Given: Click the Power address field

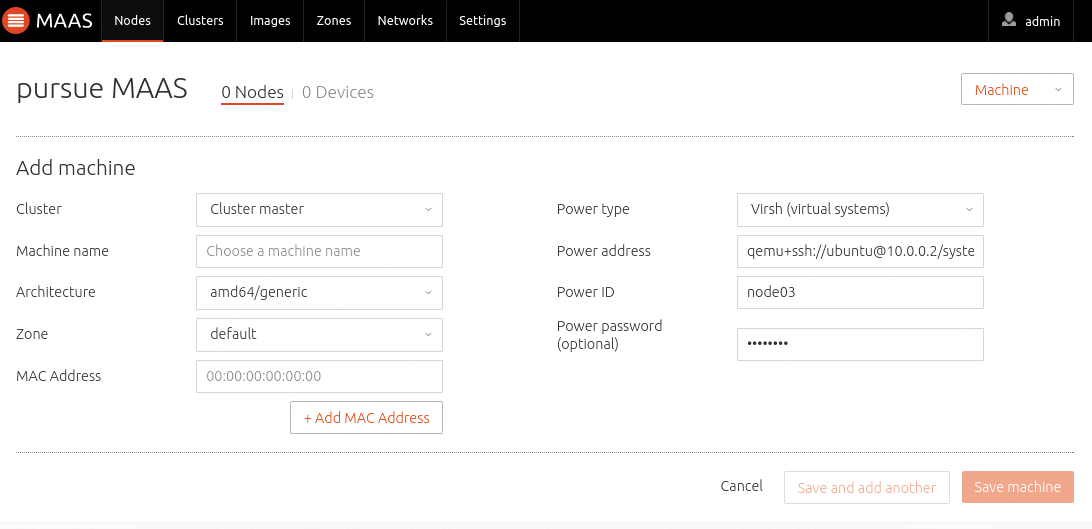Looking at the screenshot, I should click(x=860, y=251).
